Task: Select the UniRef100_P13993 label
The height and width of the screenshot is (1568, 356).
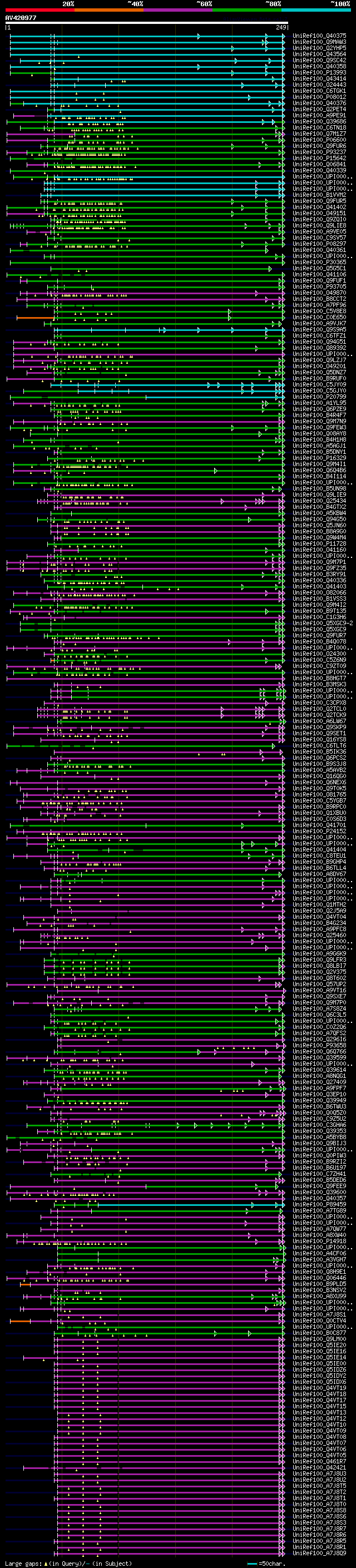Action: click(x=319, y=72)
